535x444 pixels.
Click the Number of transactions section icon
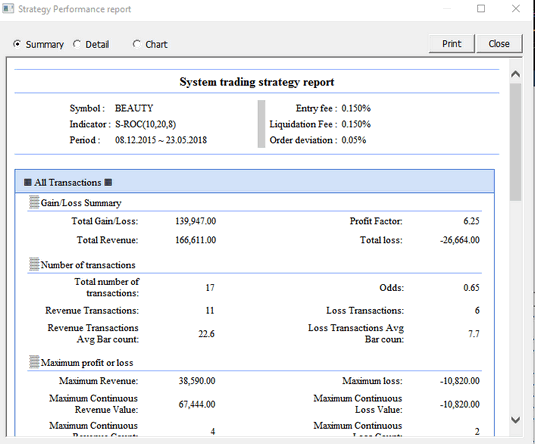pos(34,264)
